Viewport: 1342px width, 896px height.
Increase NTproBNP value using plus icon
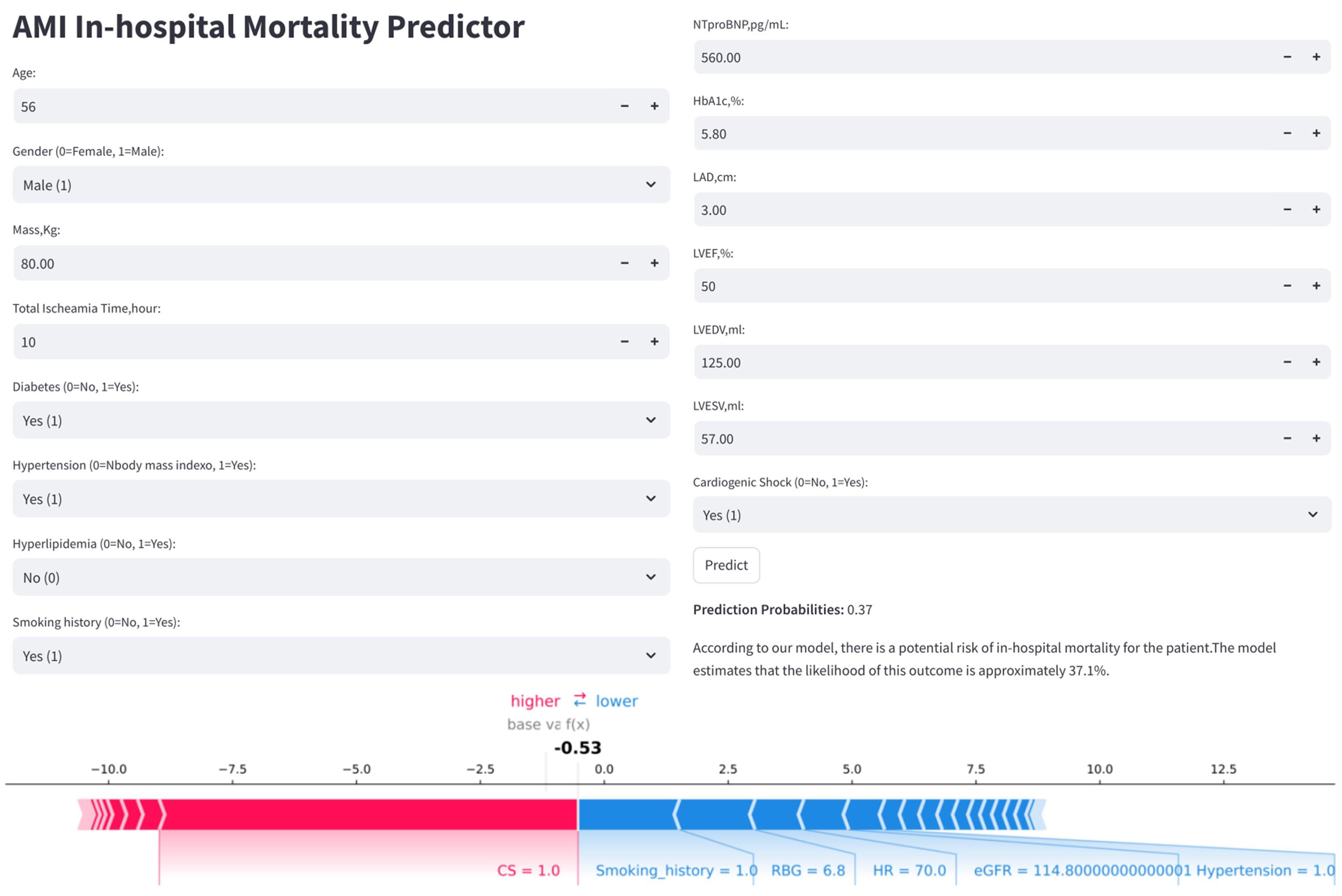tap(1316, 57)
